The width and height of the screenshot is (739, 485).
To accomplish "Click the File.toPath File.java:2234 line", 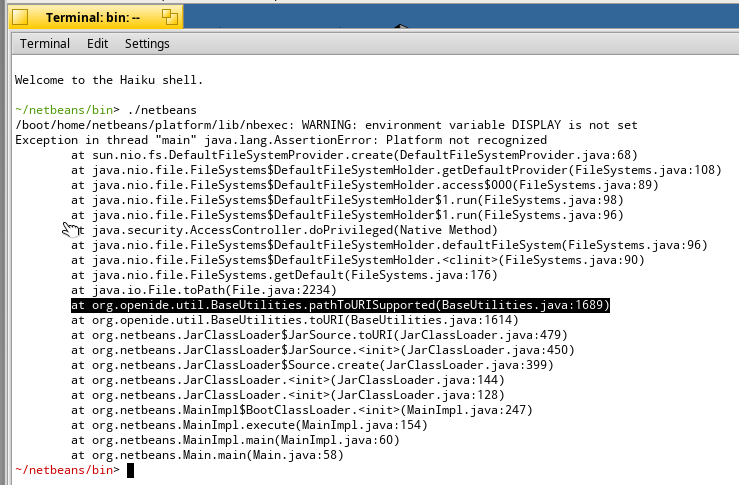I will [204, 291].
